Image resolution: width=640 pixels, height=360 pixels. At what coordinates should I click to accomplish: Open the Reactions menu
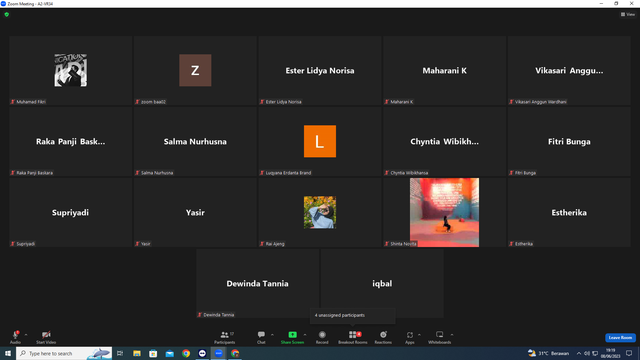[x=383, y=337]
